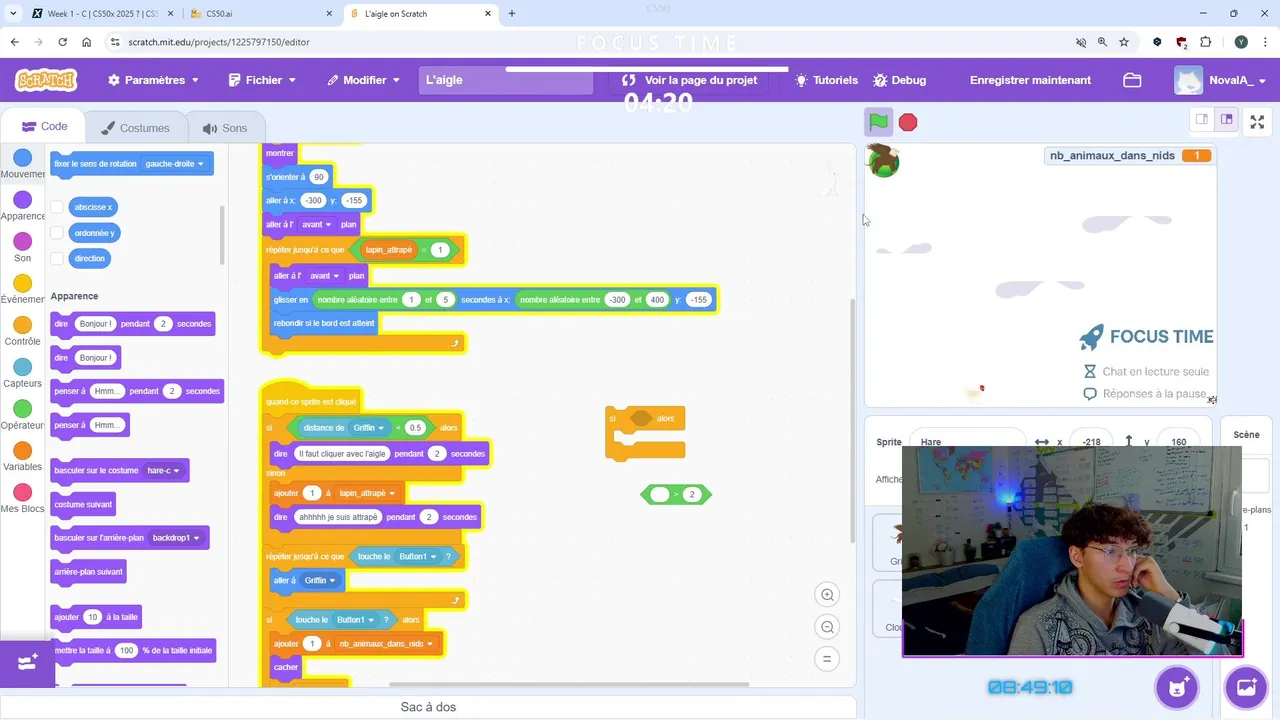Select the Mouvement block category
The image size is (1280, 720).
tap(23, 164)
